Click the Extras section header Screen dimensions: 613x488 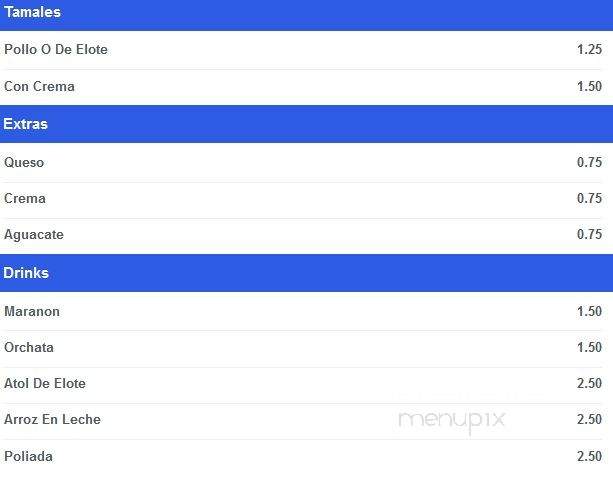306,124
